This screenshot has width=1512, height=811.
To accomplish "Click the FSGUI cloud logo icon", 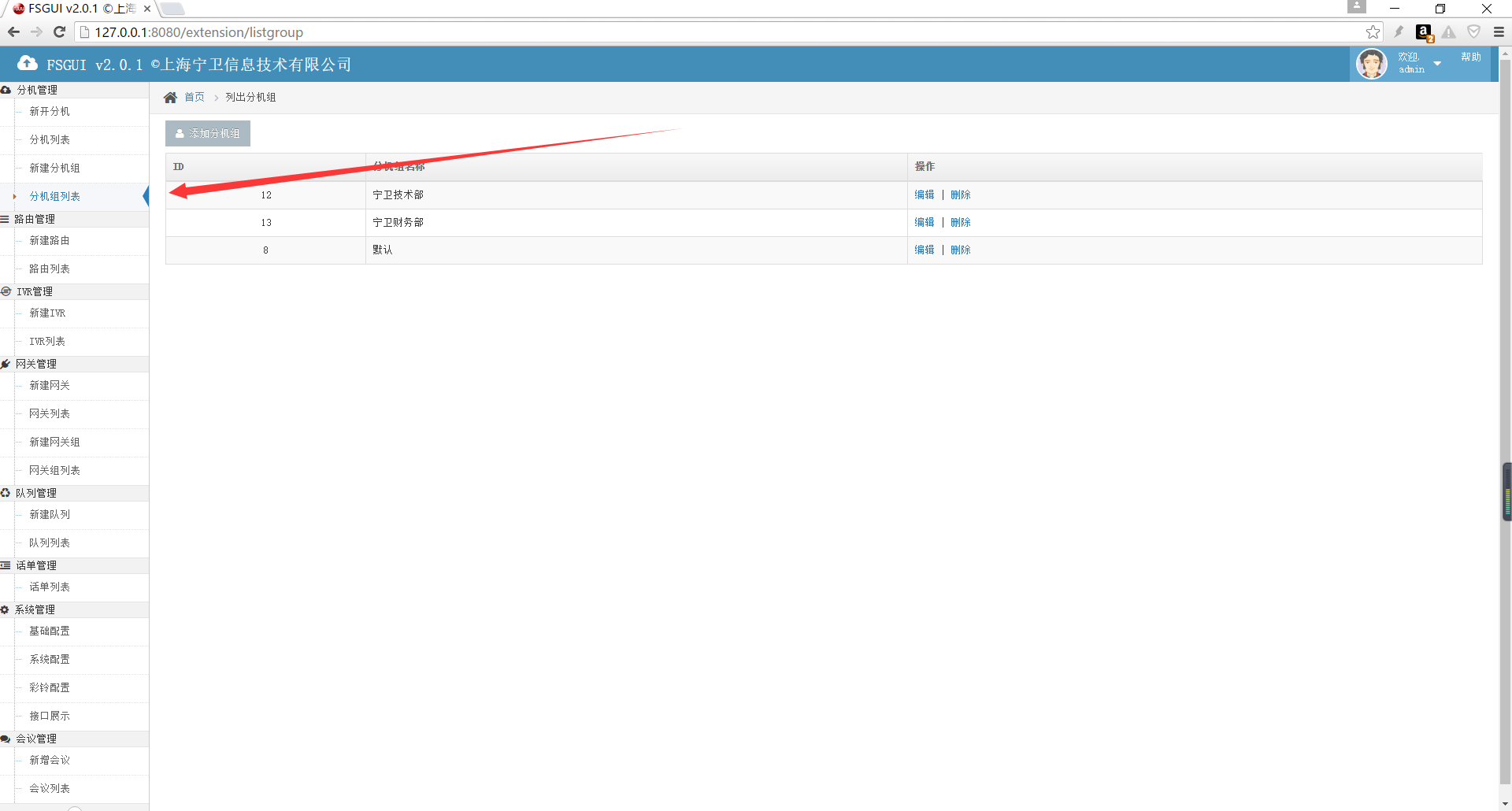I will click(x=28, y=64).
